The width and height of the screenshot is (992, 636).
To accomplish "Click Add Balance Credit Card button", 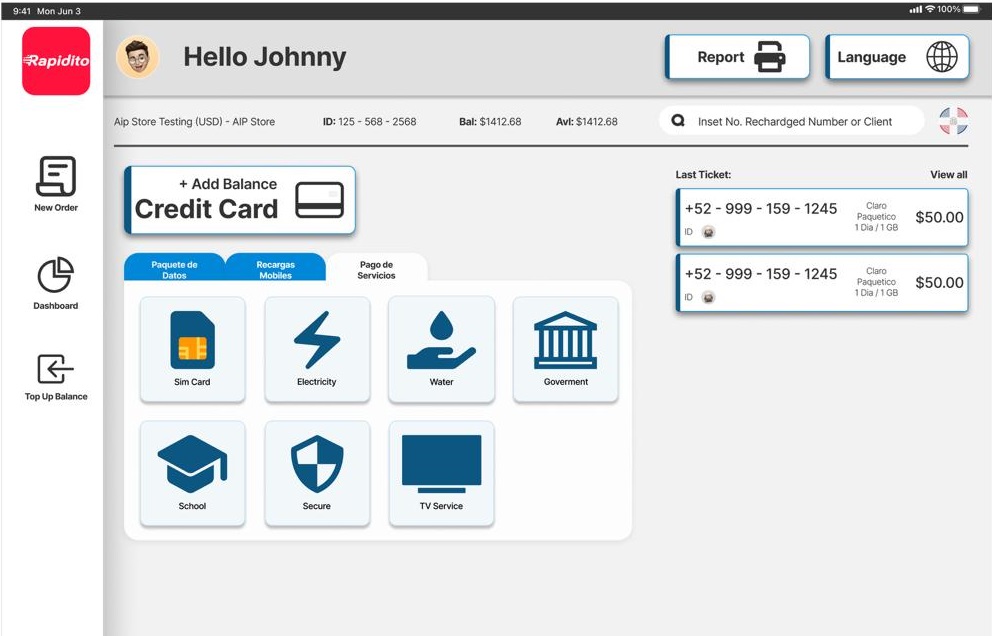I will click(x=240, y=199).
